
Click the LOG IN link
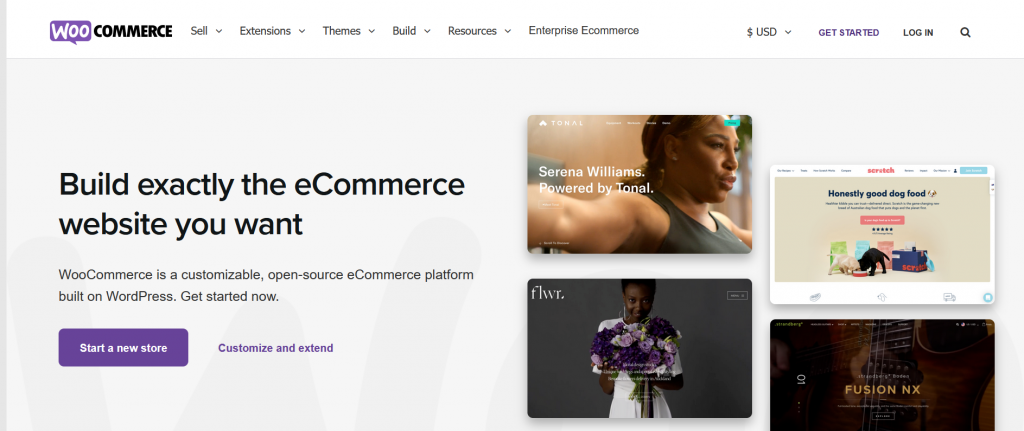click(918, 33)
